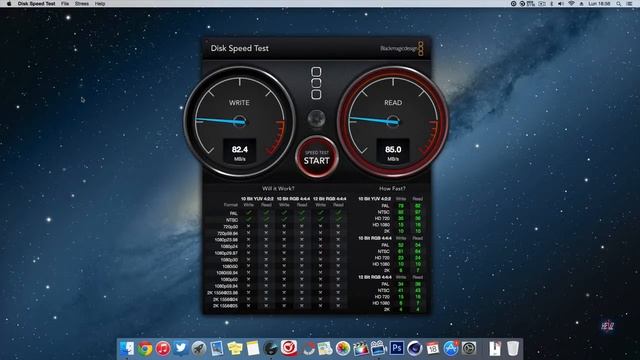Click Disk Speed Test gauge icon in Dock
Viewport: 640px width, 360px height.
click(x=271, y=349)
